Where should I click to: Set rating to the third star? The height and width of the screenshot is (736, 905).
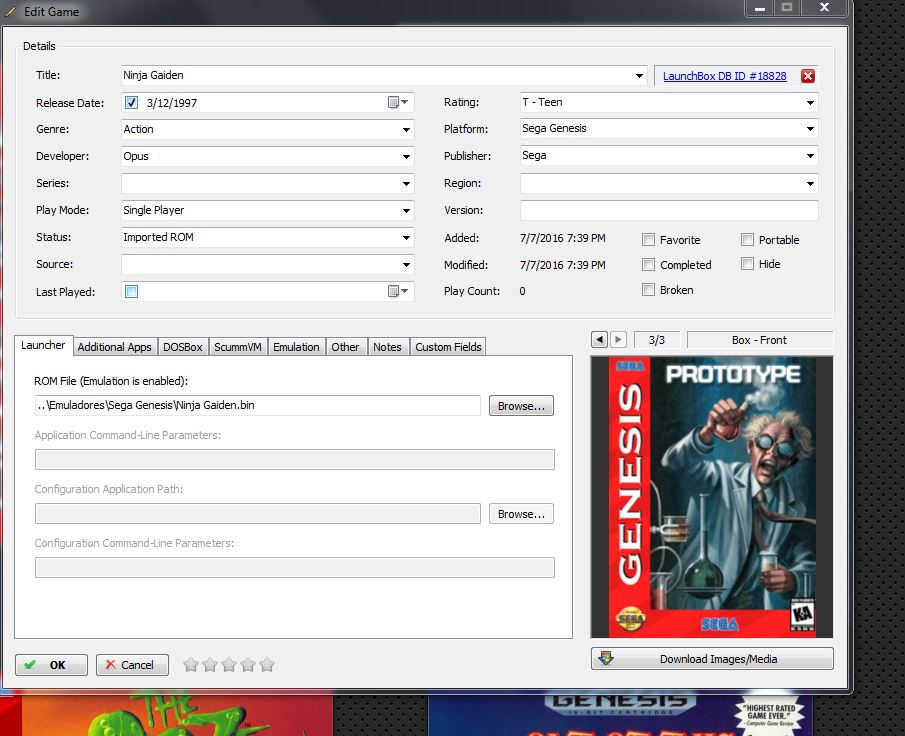click(229, 665)
